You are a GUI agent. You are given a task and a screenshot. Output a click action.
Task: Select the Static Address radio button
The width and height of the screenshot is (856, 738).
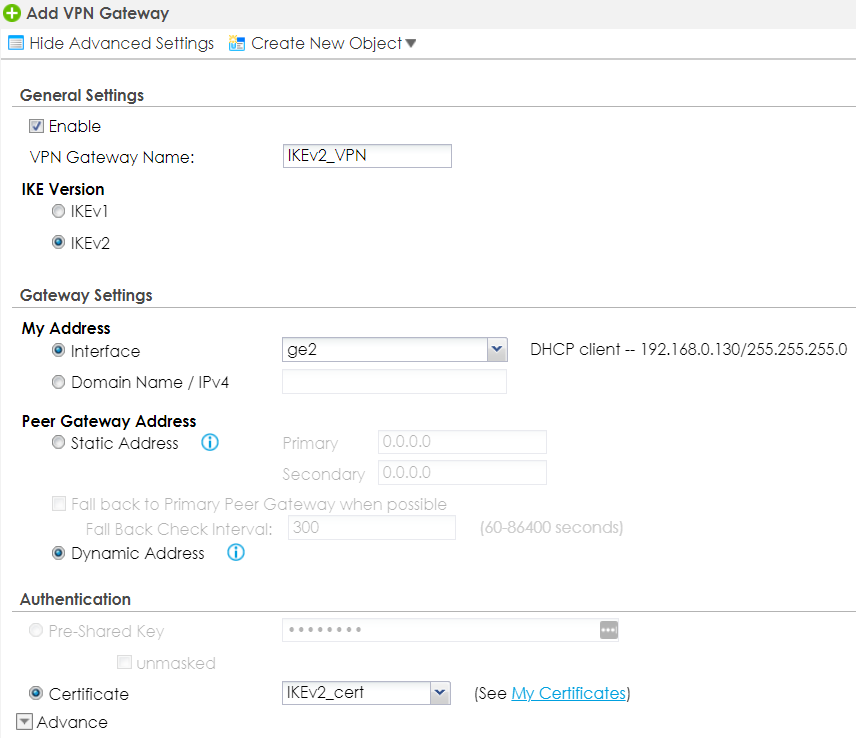pos(58,443)
